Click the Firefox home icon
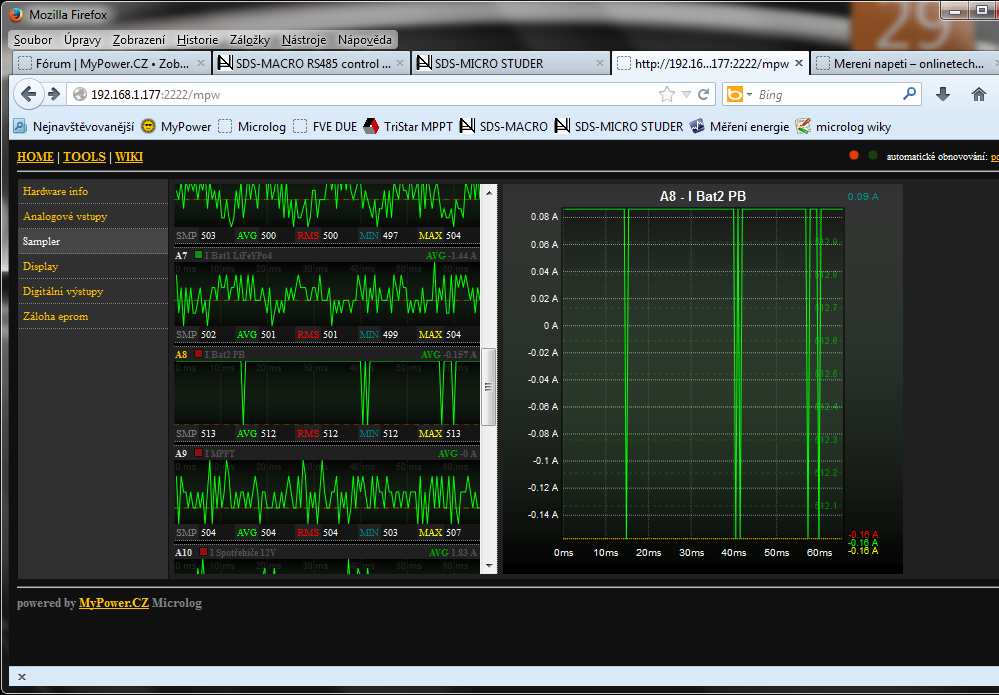The image size is (999, 695). click(x=978, y=94)
